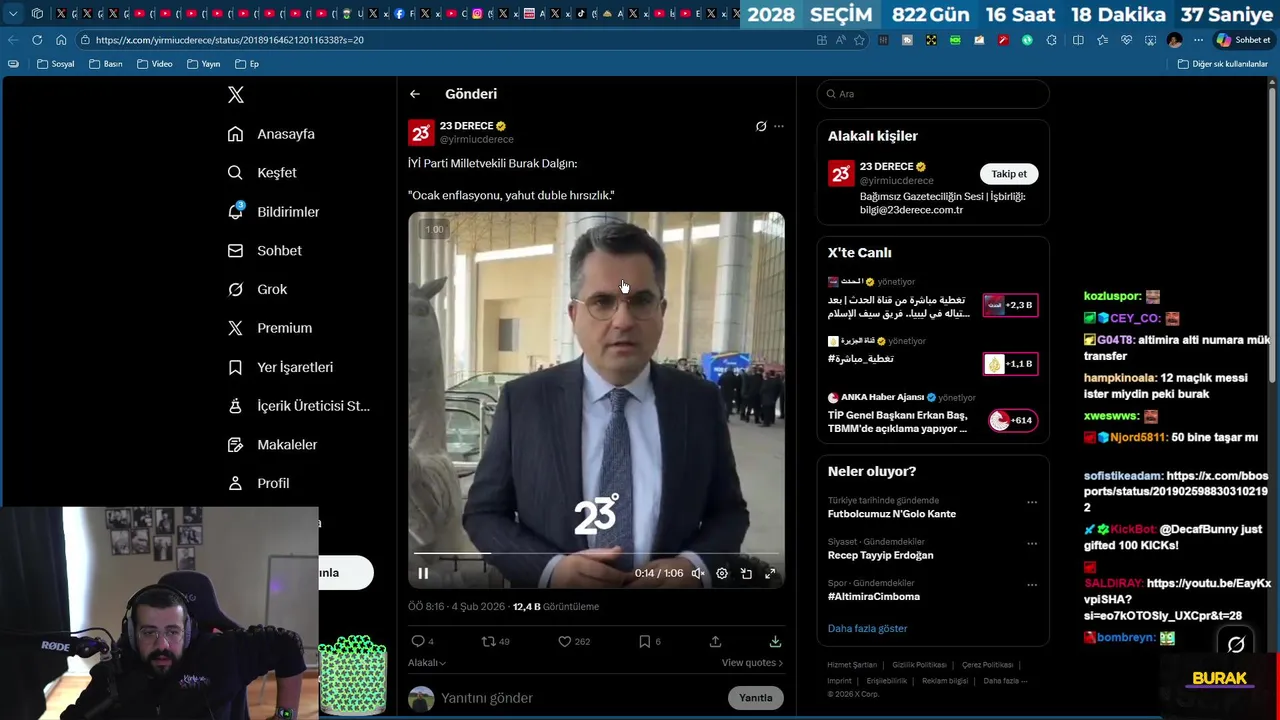Open post more options menu
The width and height of the screenshot is (1280, 720).
coord(779,126)
